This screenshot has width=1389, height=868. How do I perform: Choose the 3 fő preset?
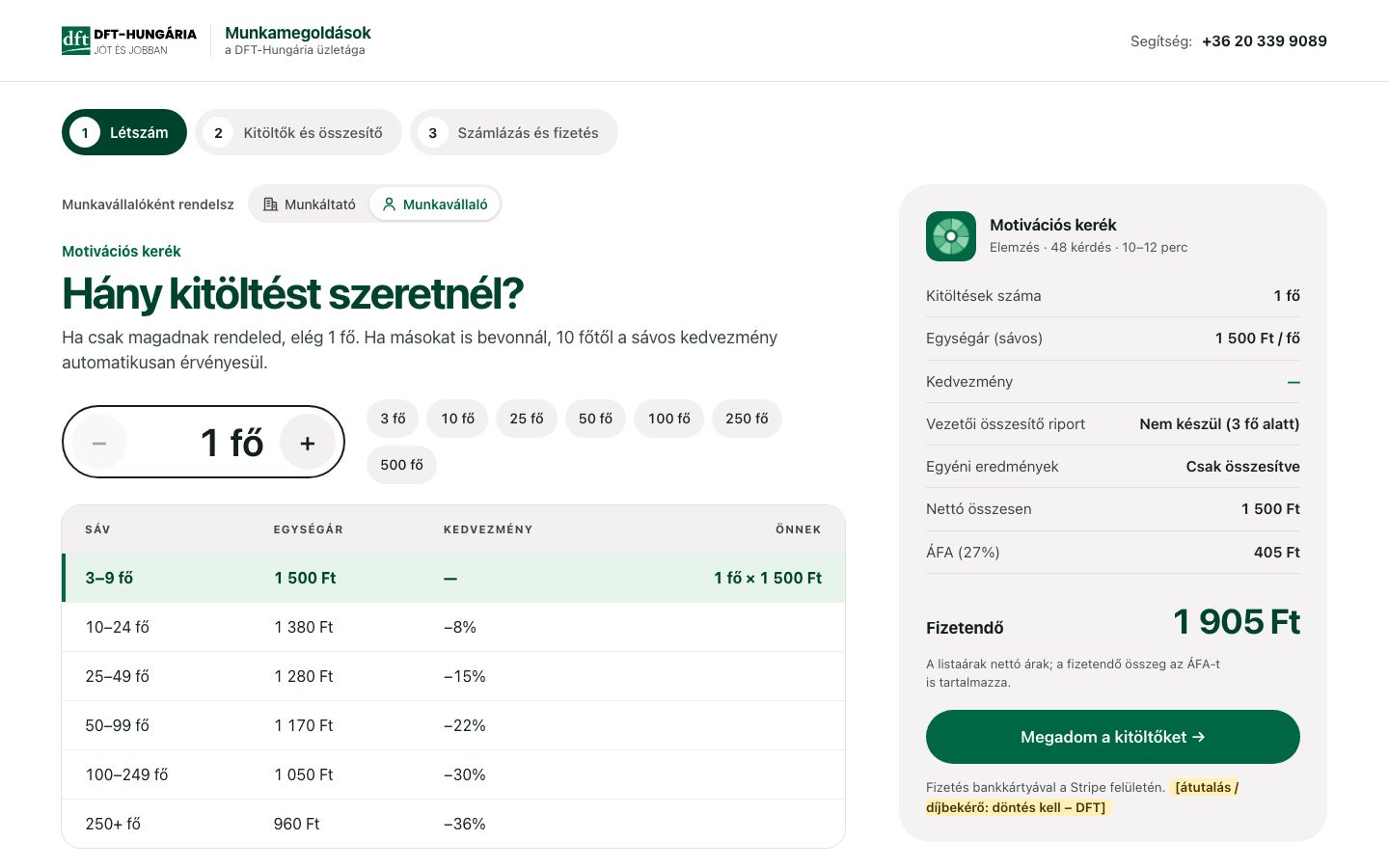pos(393,419)
